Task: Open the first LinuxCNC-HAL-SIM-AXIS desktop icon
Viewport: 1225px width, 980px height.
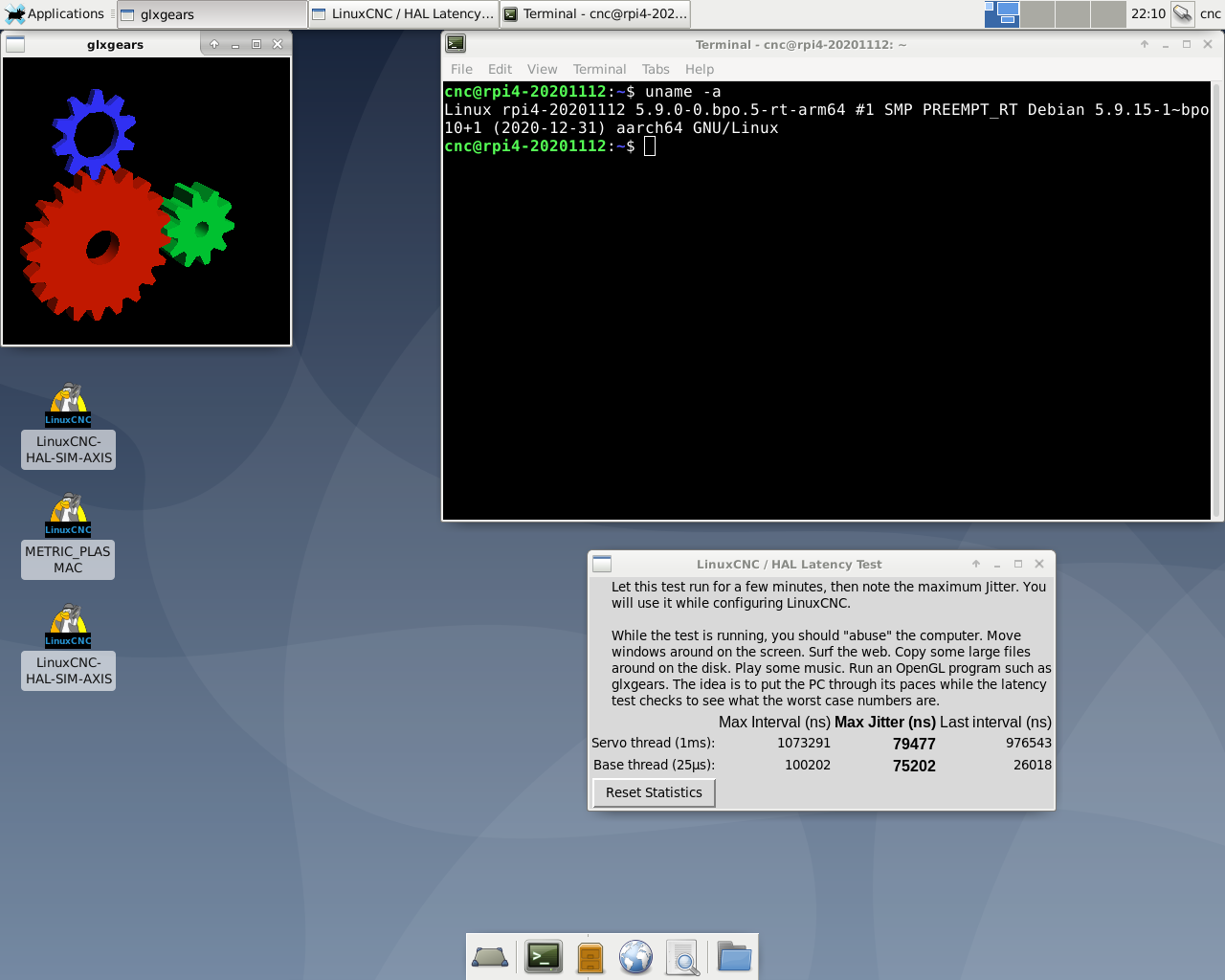Action: point(69,426)
